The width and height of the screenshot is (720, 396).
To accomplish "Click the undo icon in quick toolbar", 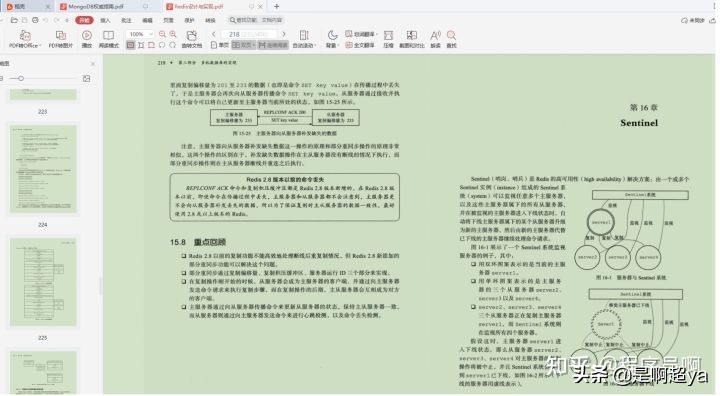I will click(x=45, y=20).
